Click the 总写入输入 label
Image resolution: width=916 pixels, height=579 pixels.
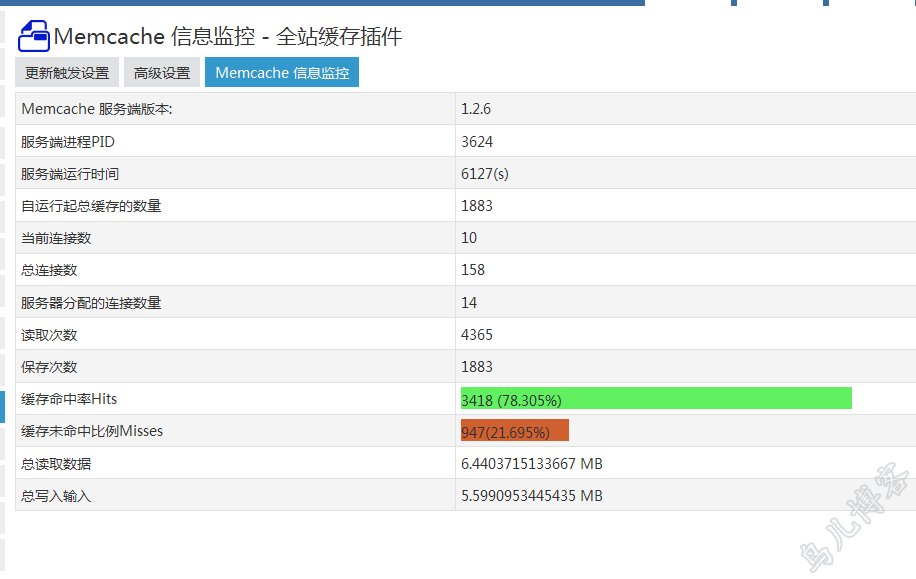coord(56,497)
